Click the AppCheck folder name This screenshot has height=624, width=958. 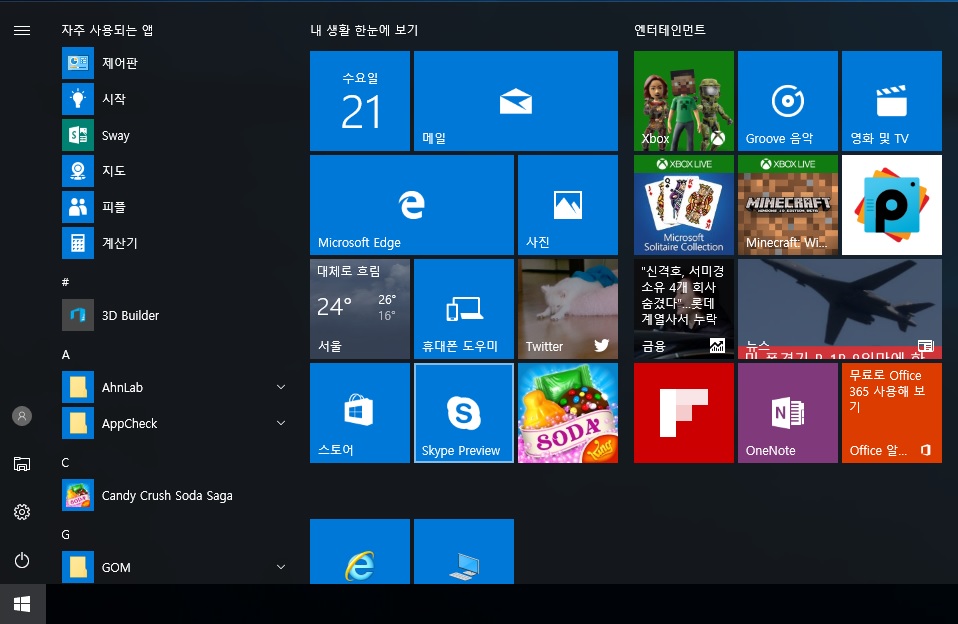pyautogui.click(x=130, y=424)
